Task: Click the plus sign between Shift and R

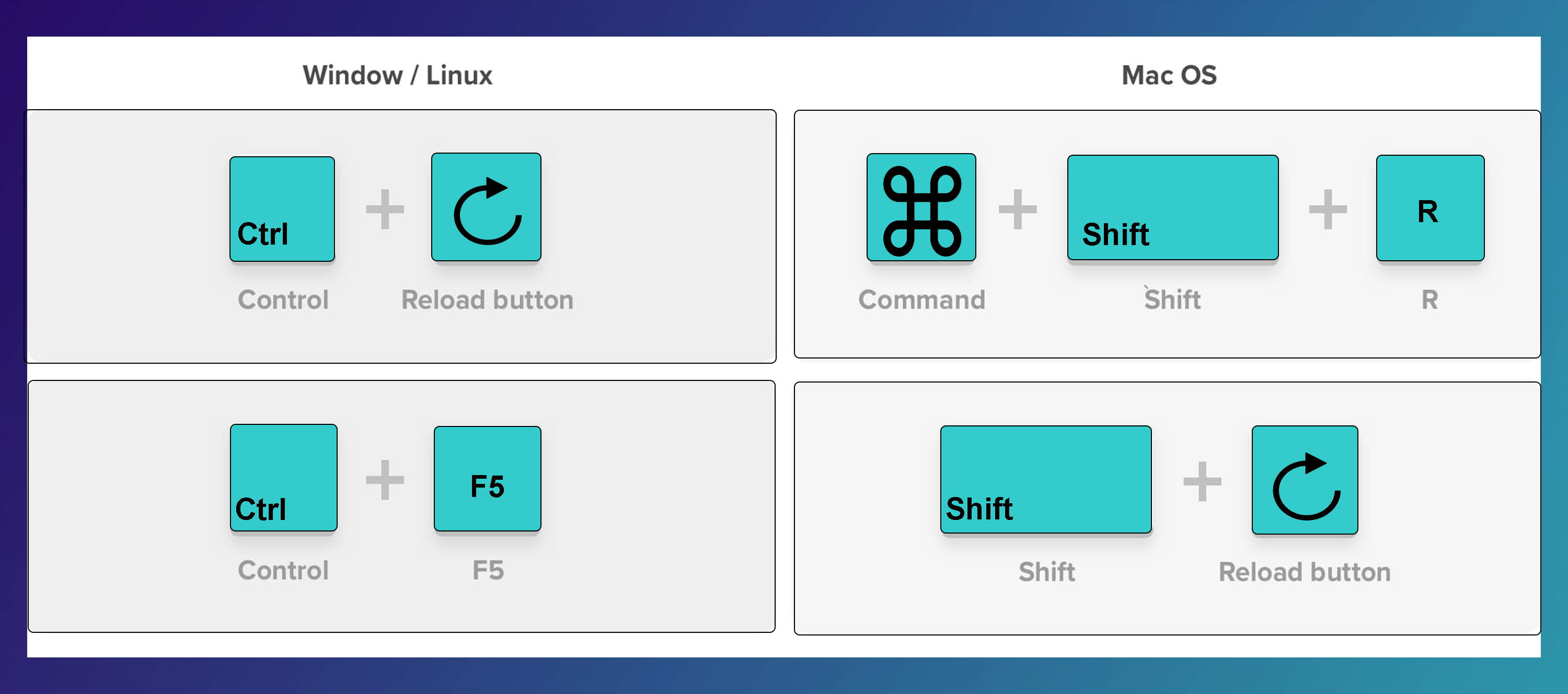Action: click(1328, 209)
